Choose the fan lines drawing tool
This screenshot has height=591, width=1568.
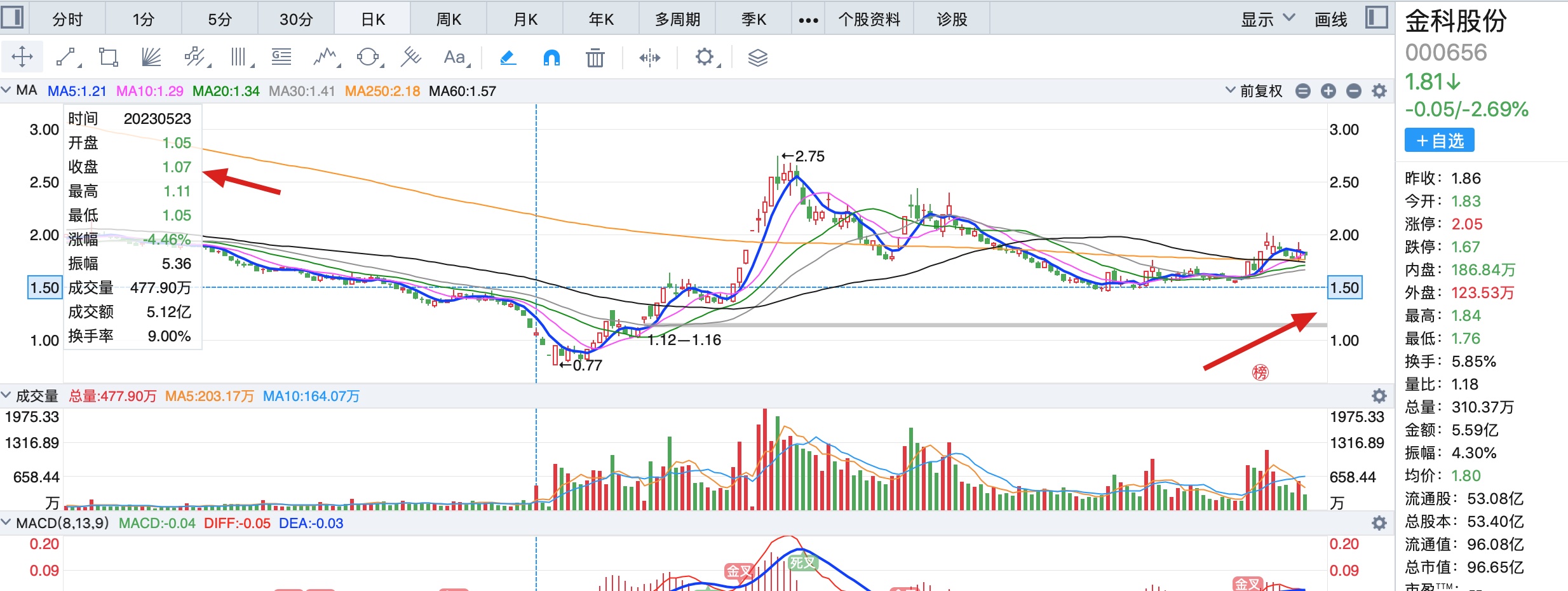(151, 57)
